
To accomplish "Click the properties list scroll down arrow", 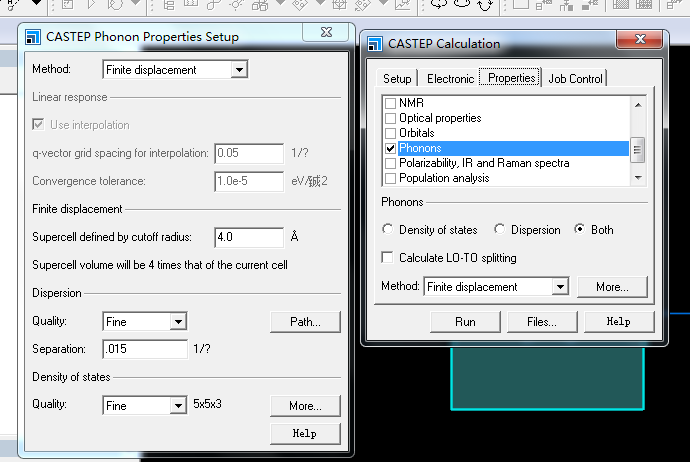I will [x=638, y=177].
